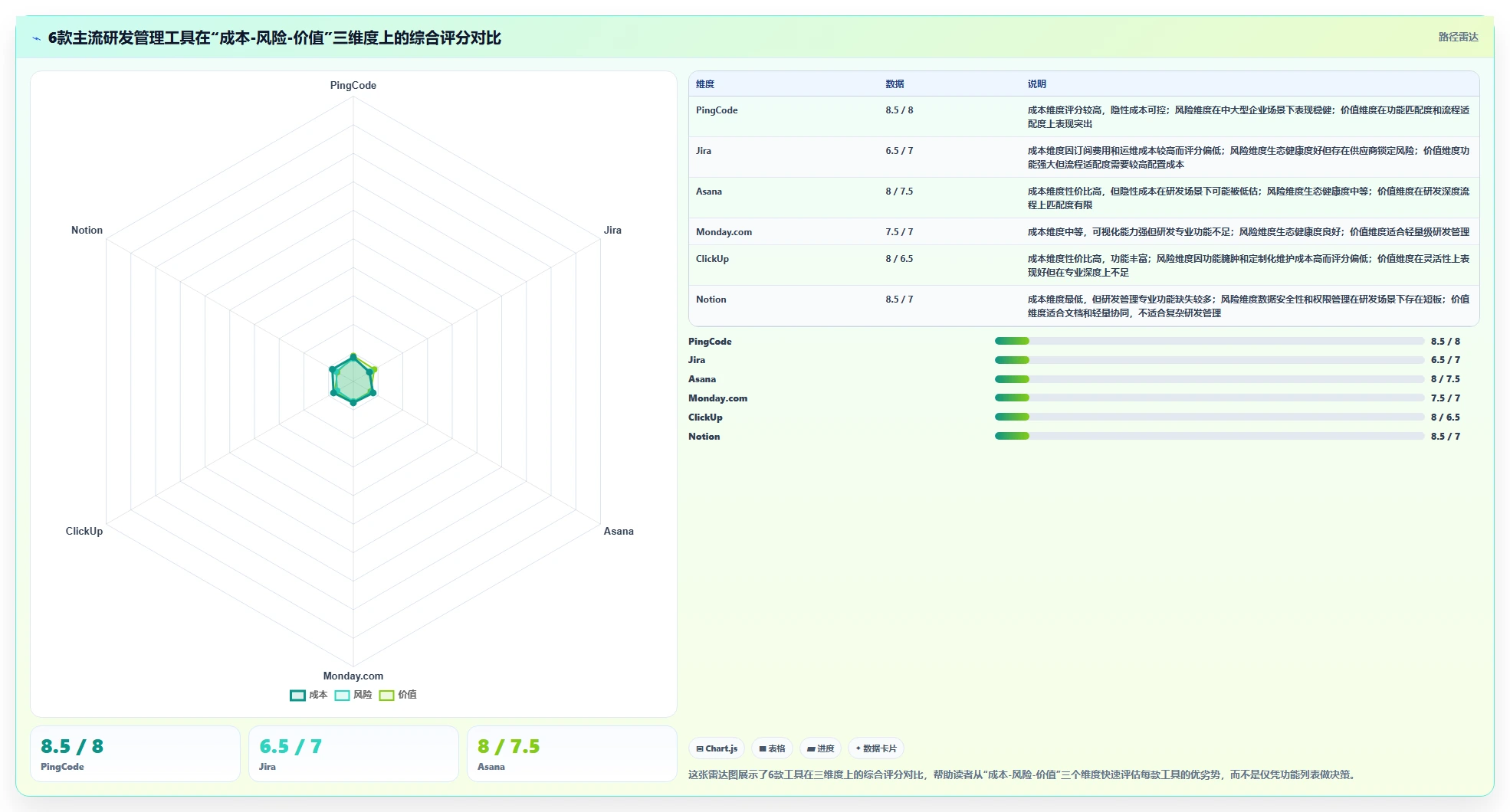Click the description text in the Notion table row
Image resolution: width=1510 pixels, height=812 pixels.
click(x=1249, y=306)
